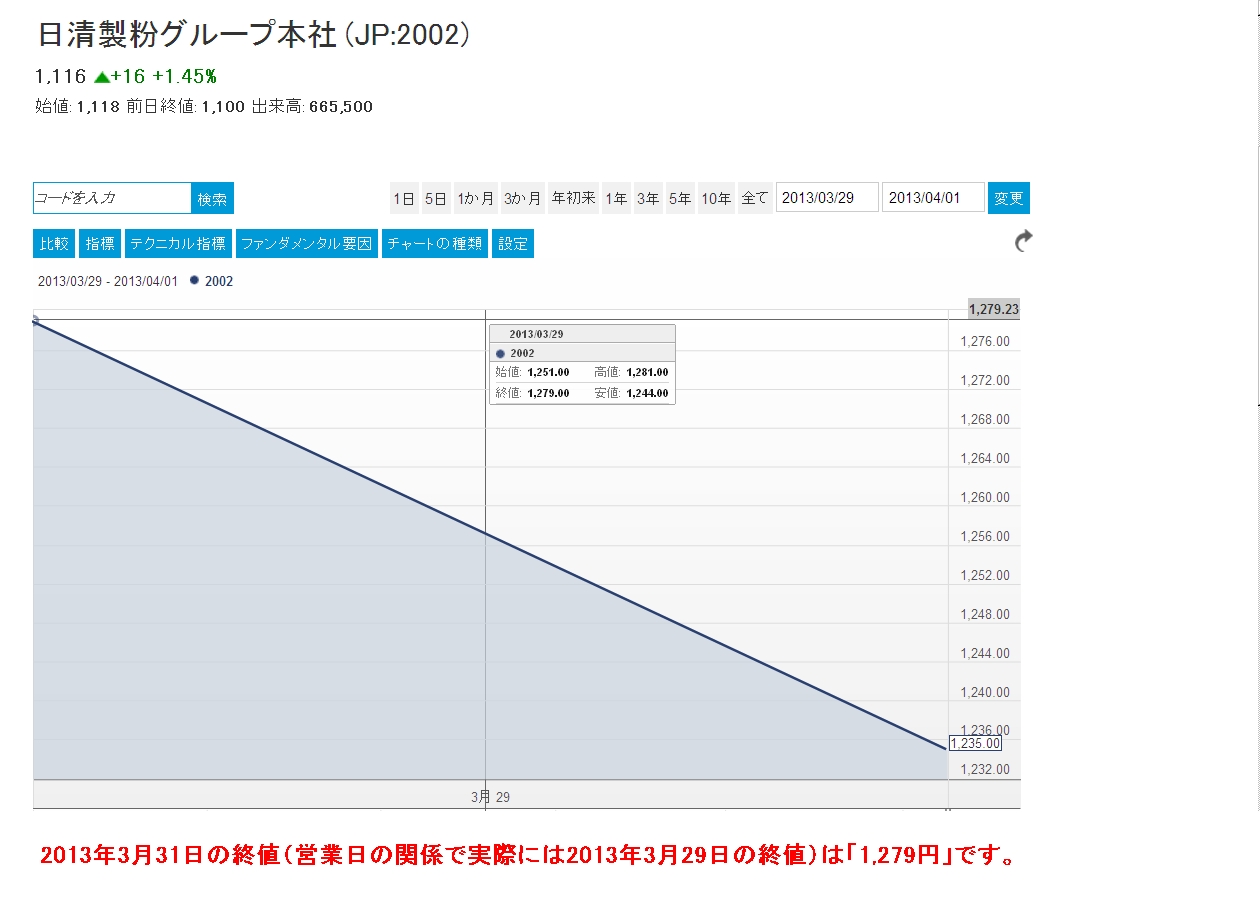This screenshot has height=911, width=1260.
Task: Open the 比較 compare menu
Action: [54, 244]
